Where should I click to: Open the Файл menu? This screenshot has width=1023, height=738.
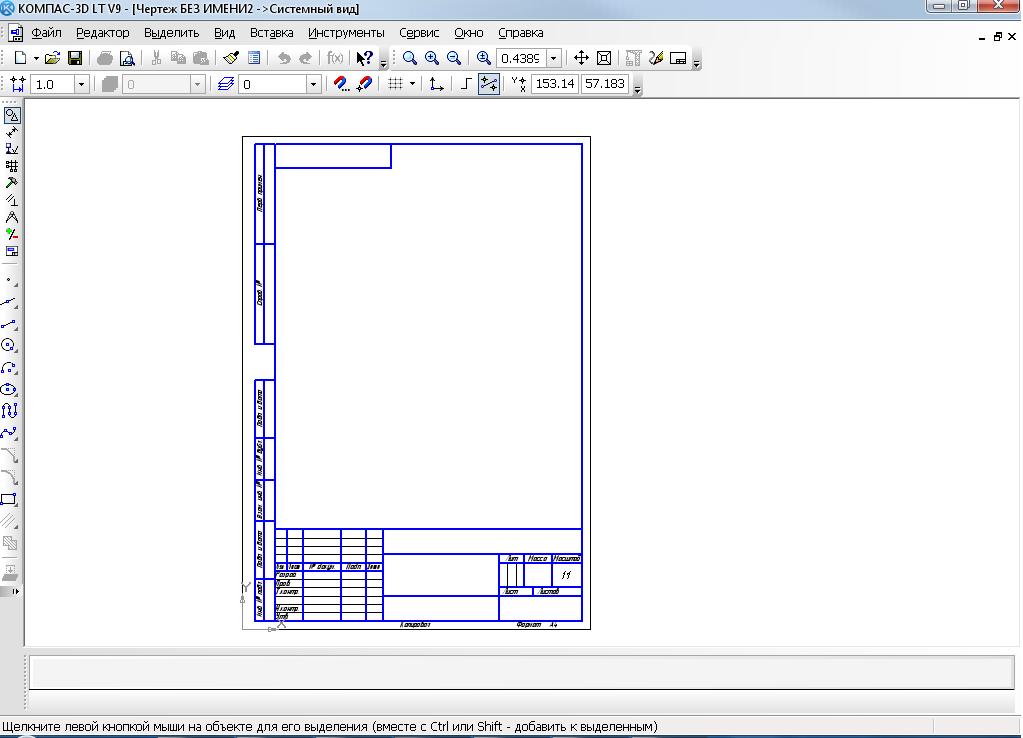click(46, 32)
